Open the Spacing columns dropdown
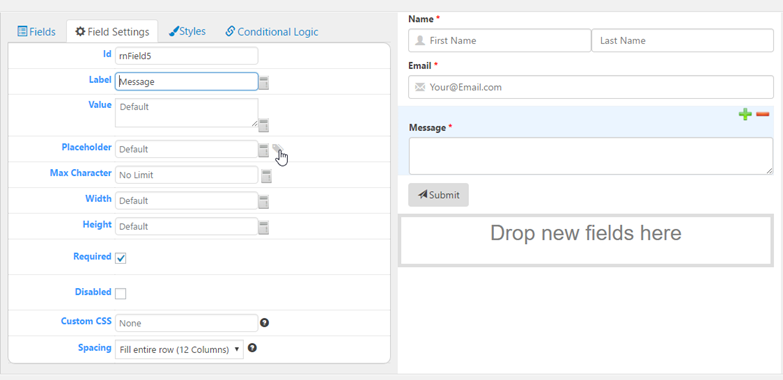783x380 pixels. (179, 350)
